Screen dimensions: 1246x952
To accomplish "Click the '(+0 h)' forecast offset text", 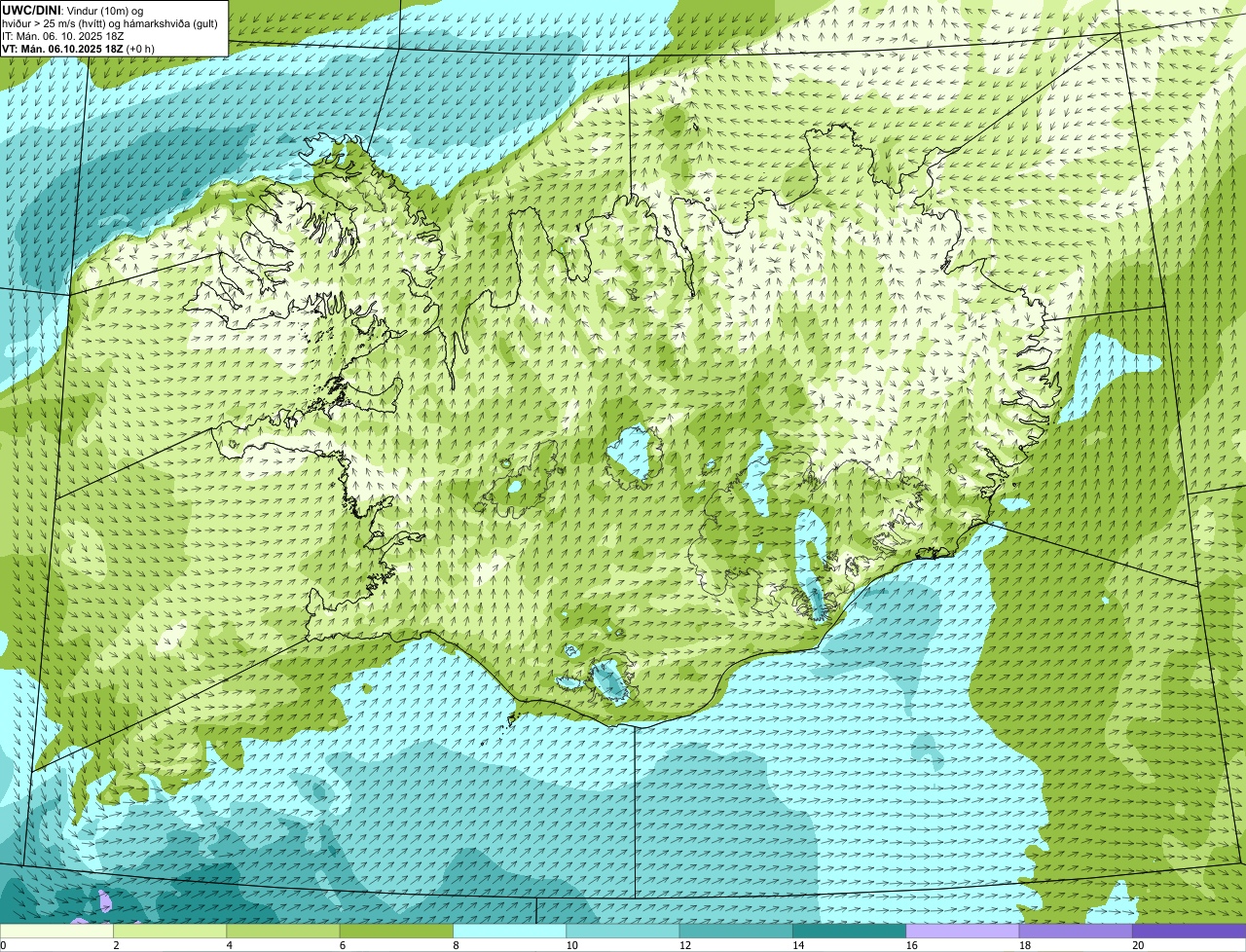I will tap(141, 49).
